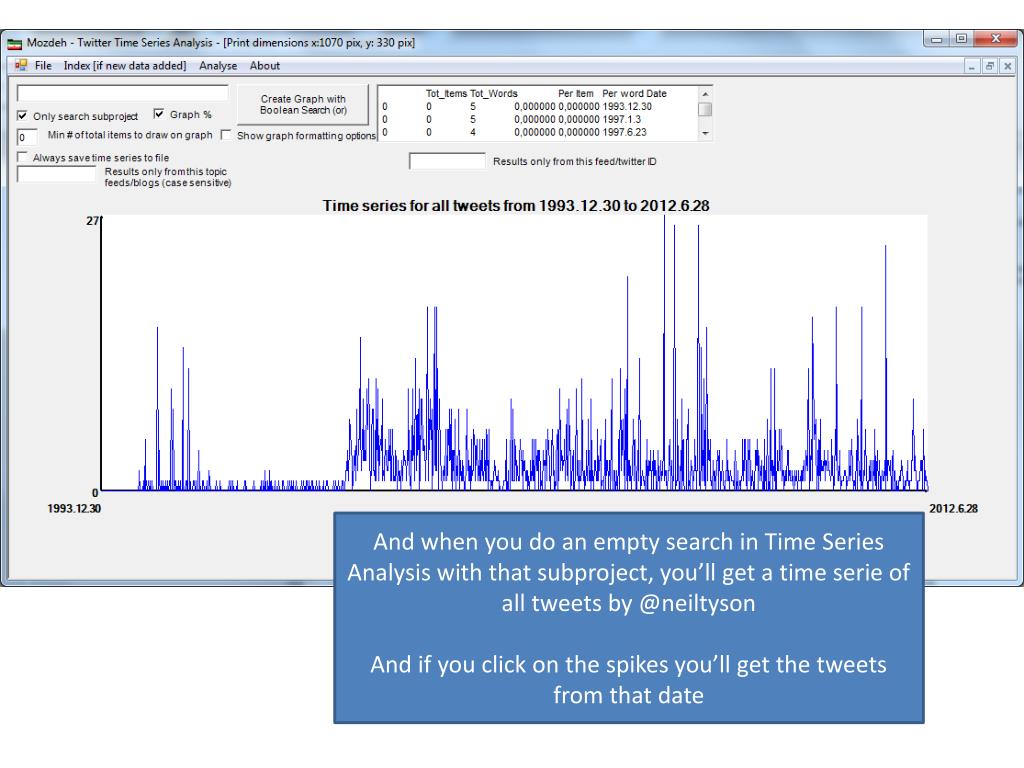Toggle Only search subproject checkbox

pos(22,116)
